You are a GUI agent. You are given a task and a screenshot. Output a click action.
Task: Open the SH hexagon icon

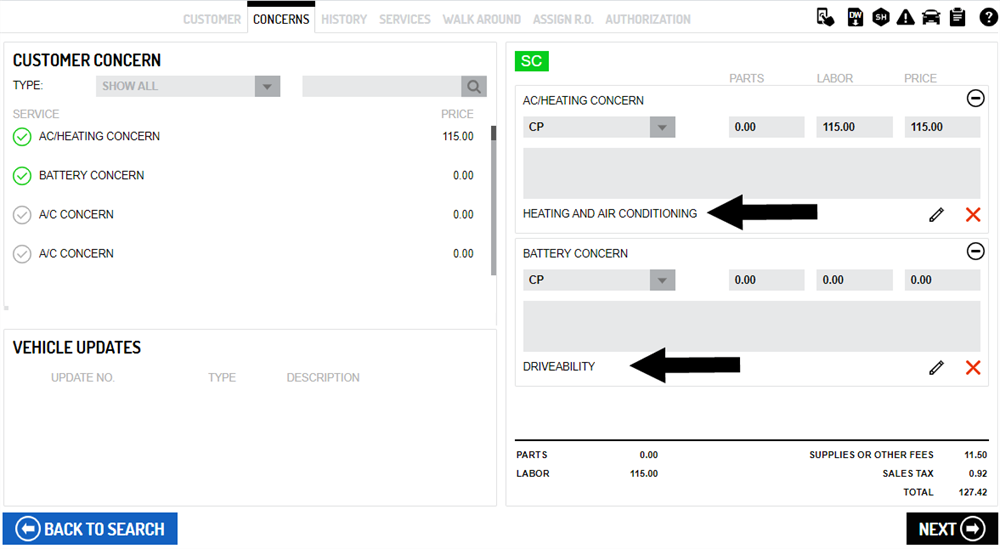coord(881,17)
